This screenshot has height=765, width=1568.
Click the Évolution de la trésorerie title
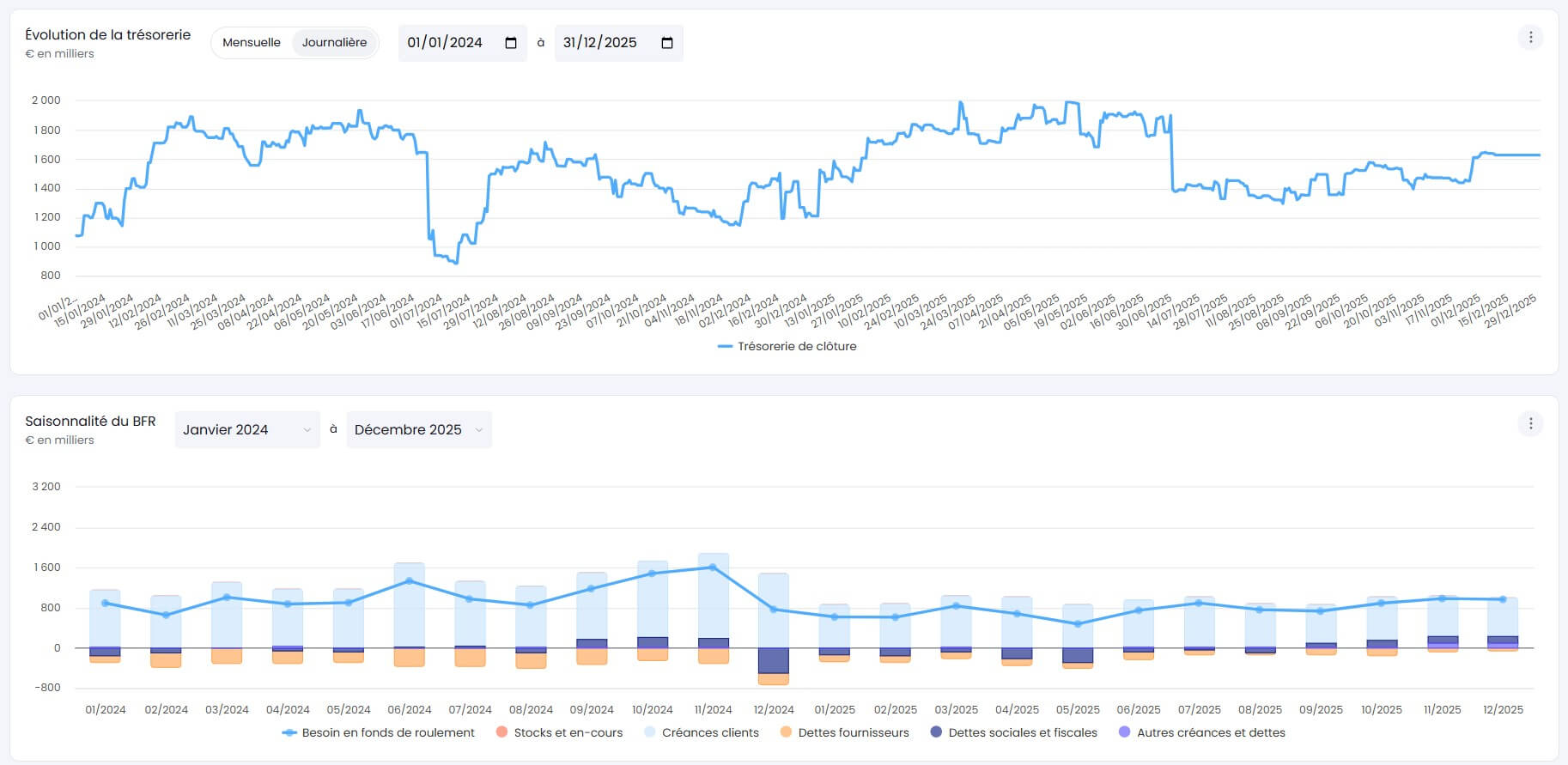tap(107, 35)
